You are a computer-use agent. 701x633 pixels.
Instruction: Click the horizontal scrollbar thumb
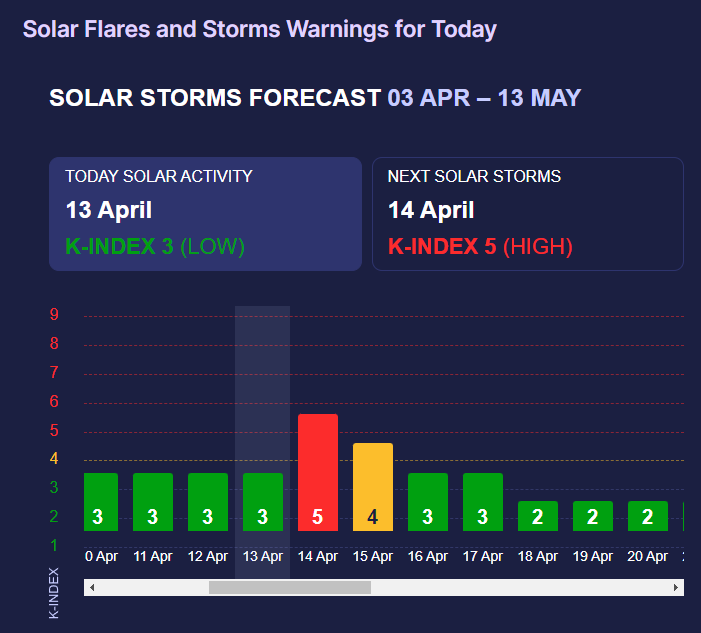click(289, 588)
